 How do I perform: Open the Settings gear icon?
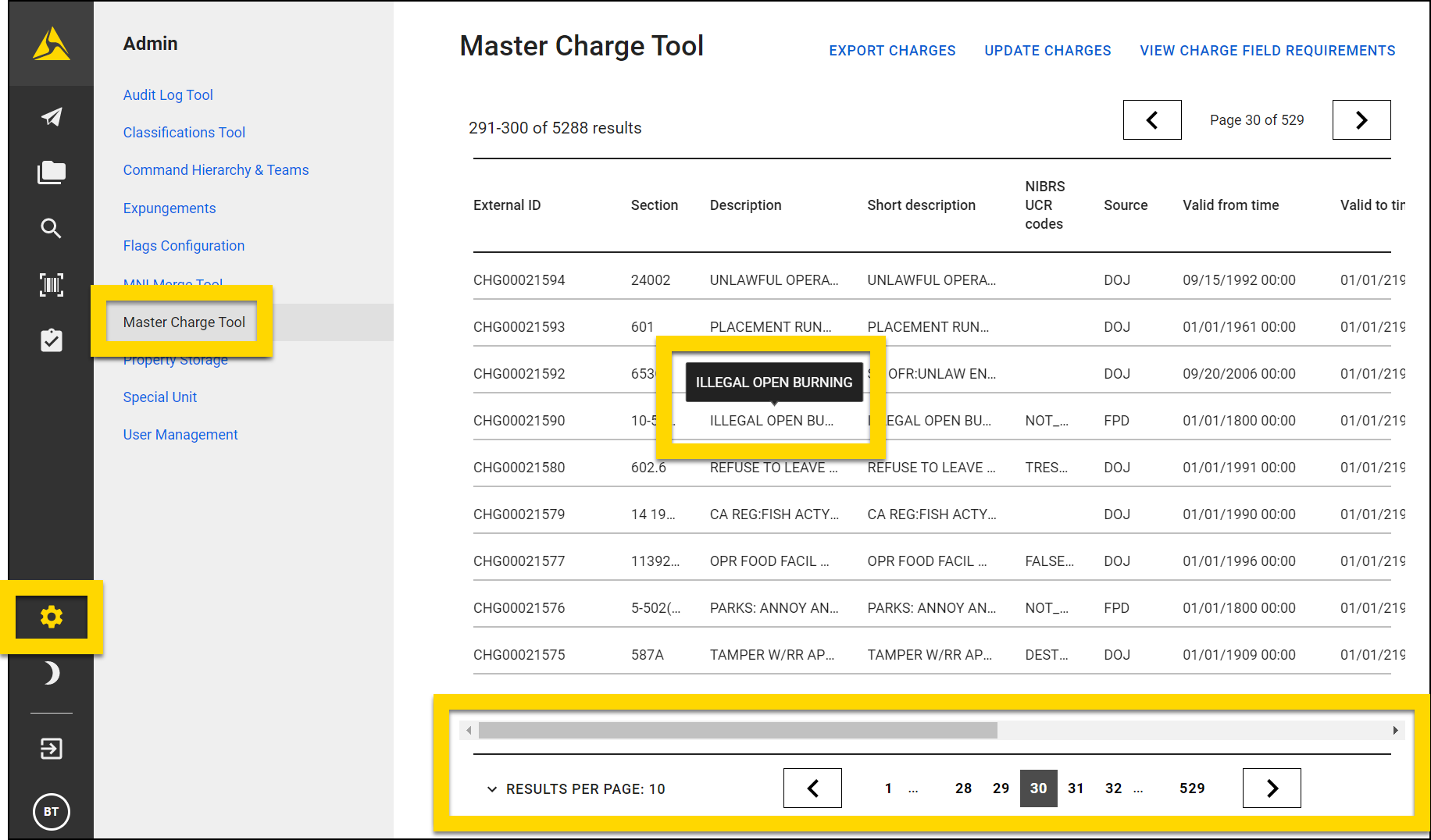point(51,616)
